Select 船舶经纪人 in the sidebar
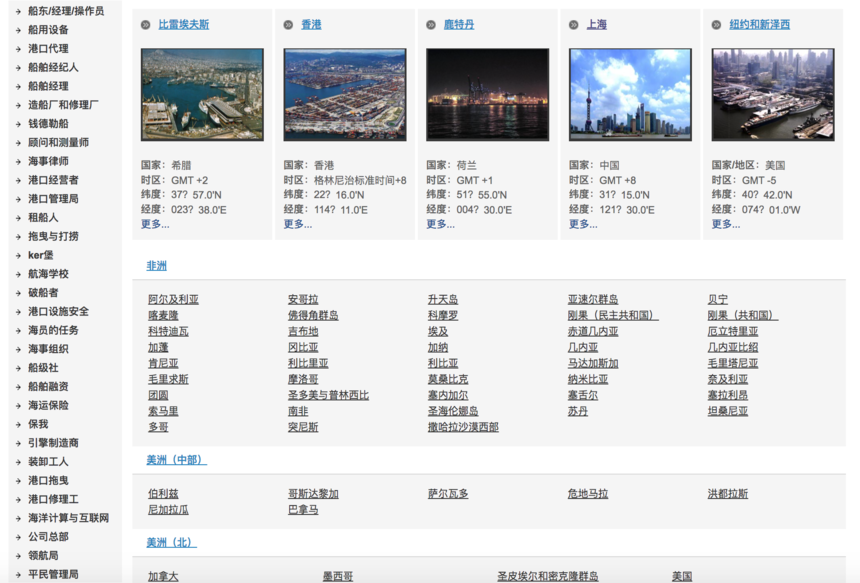 [x=53, y=67]
